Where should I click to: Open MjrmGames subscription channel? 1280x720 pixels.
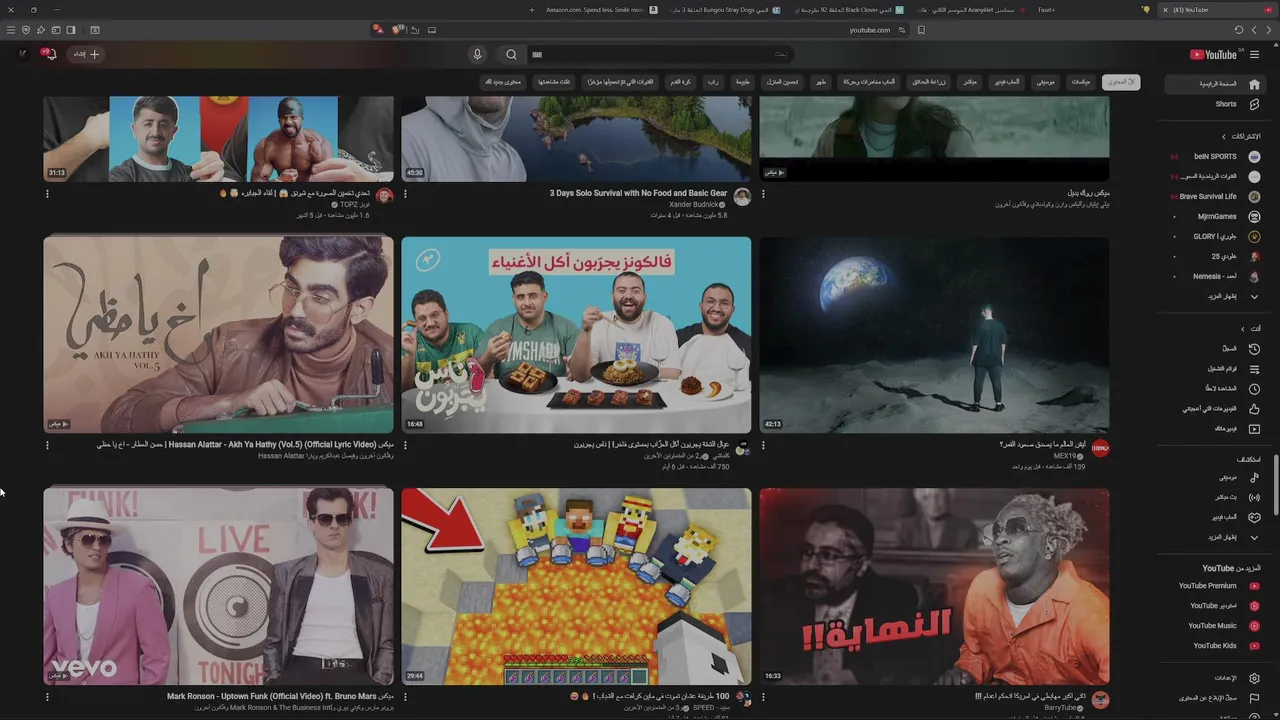pyautogui.click(x=1216, y=217)
